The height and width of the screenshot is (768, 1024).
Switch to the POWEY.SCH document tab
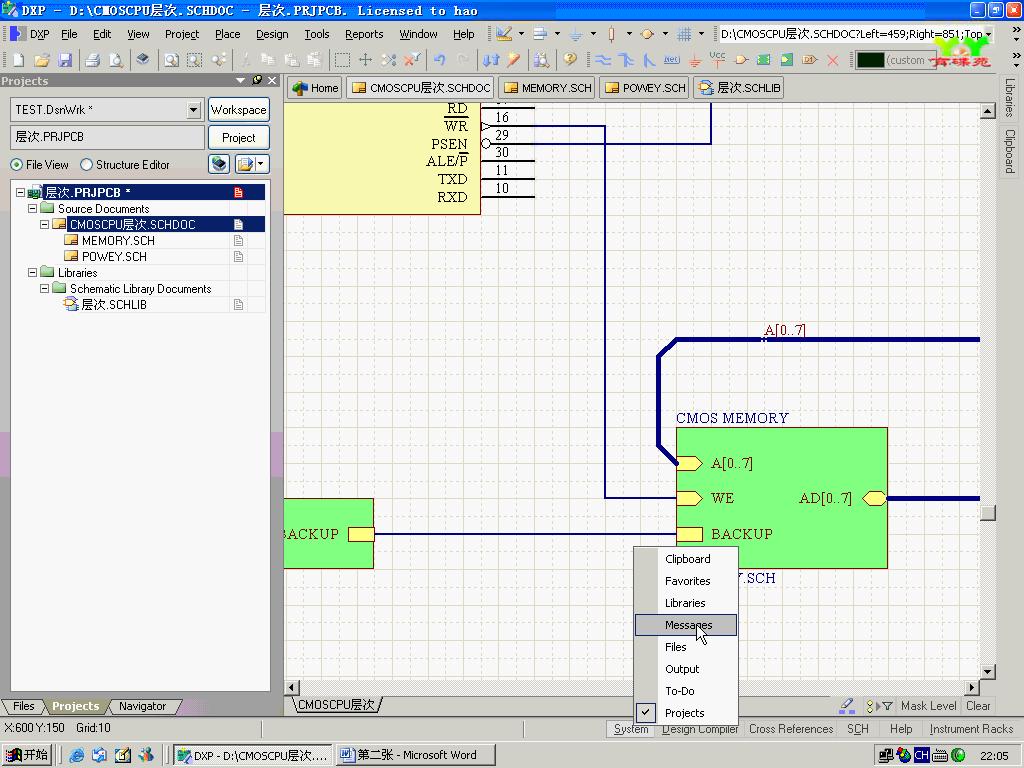click(645, 88)
